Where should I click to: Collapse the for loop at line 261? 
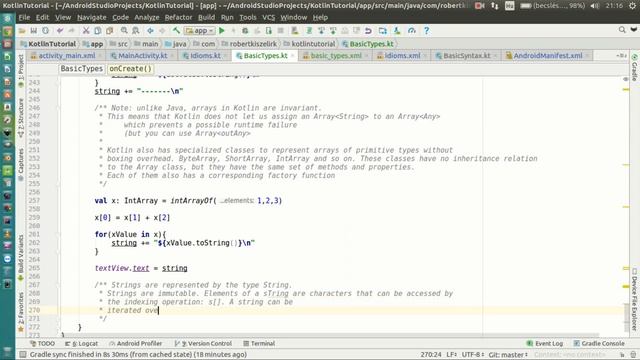coord(58,234)
